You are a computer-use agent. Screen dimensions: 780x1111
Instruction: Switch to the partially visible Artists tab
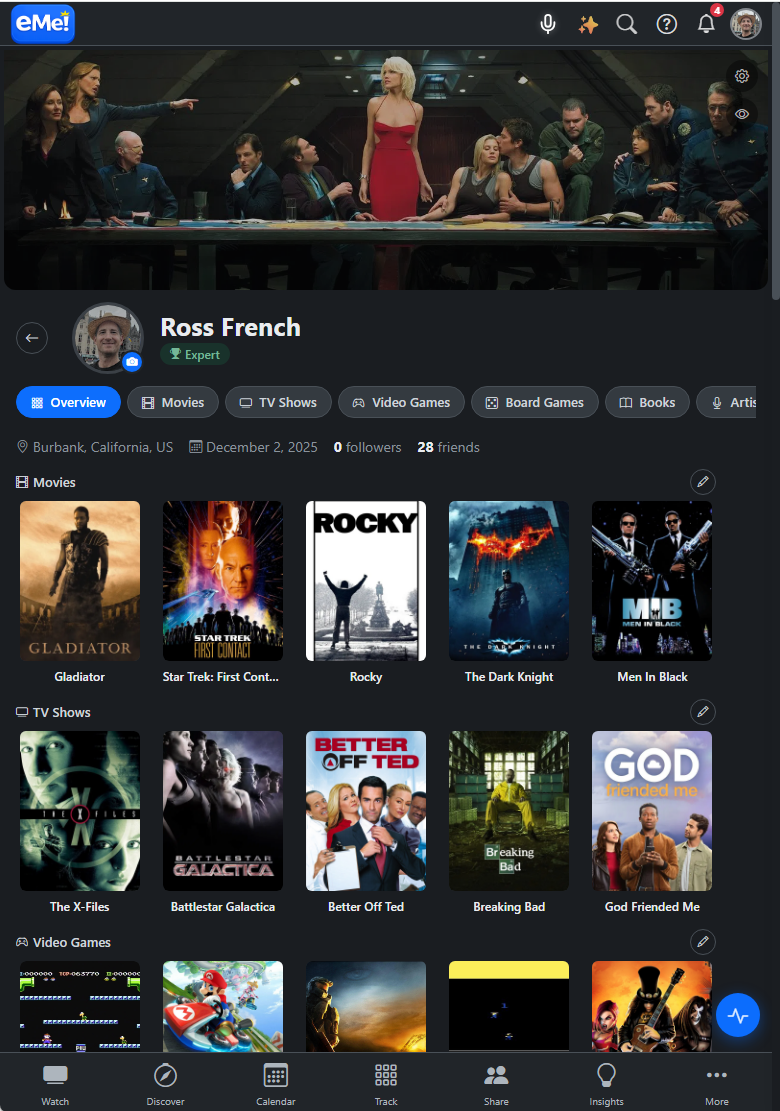[x=726, y=402]
